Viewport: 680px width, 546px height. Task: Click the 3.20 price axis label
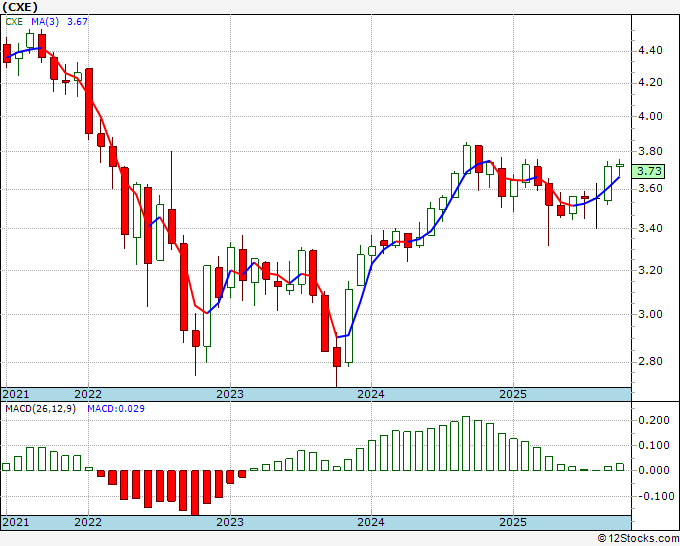[x=650, y=270]
